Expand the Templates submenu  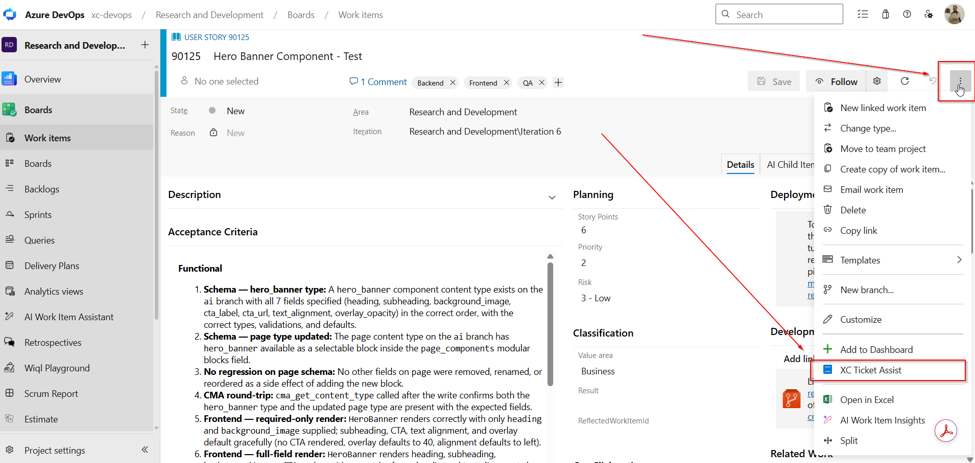(893, 260)
